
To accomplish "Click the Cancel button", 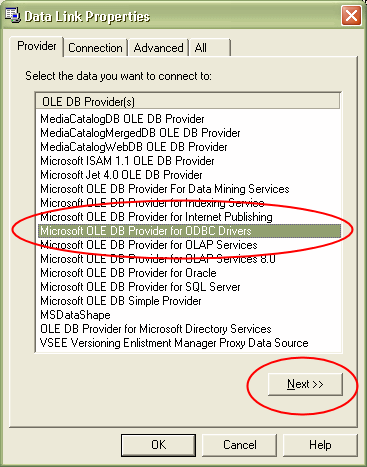I will pos(239,445).
